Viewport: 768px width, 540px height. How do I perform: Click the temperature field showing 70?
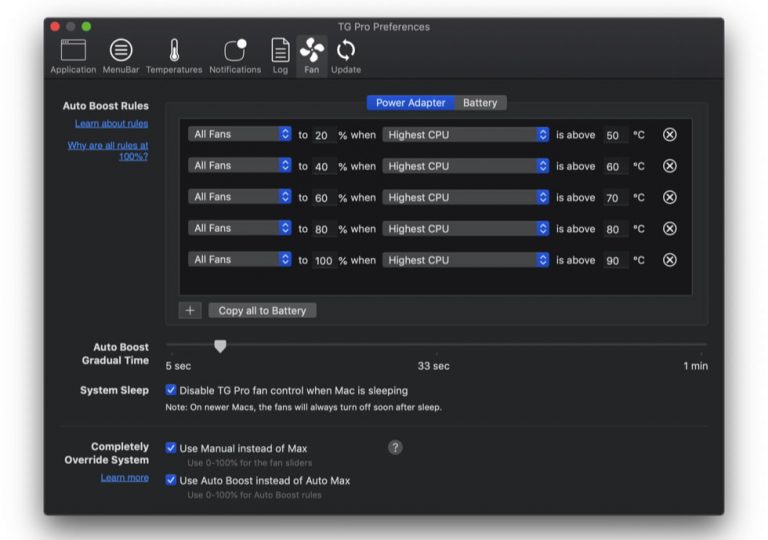click(x=615, y=198)
